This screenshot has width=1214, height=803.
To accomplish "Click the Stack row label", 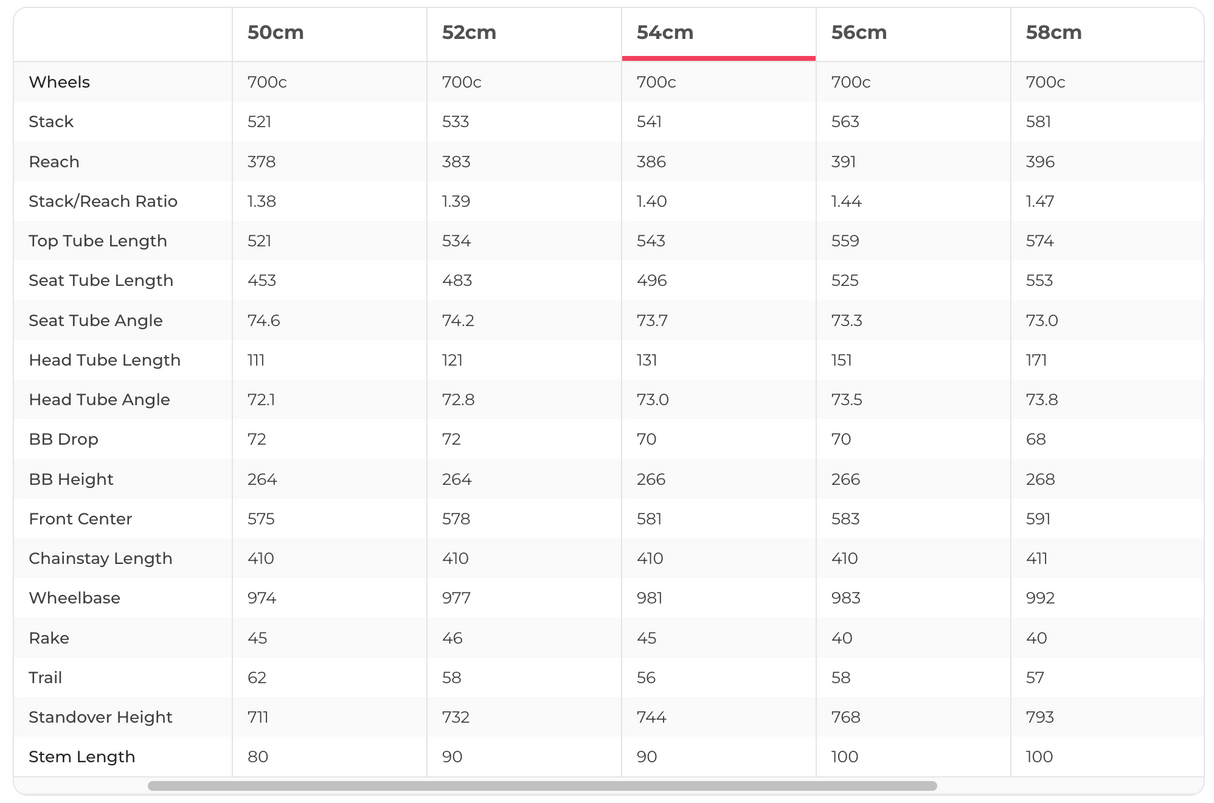I will [51, 122].
